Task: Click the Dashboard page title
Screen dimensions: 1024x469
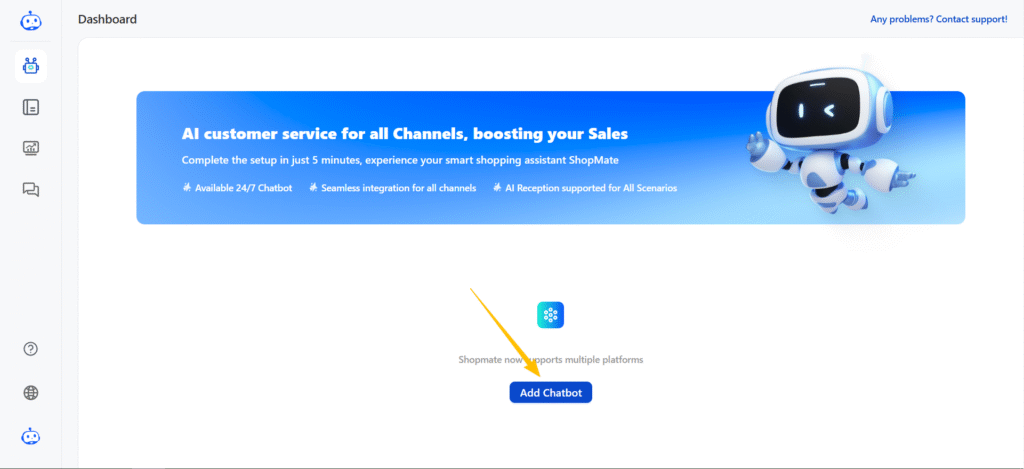Action: tap(107, 20)
